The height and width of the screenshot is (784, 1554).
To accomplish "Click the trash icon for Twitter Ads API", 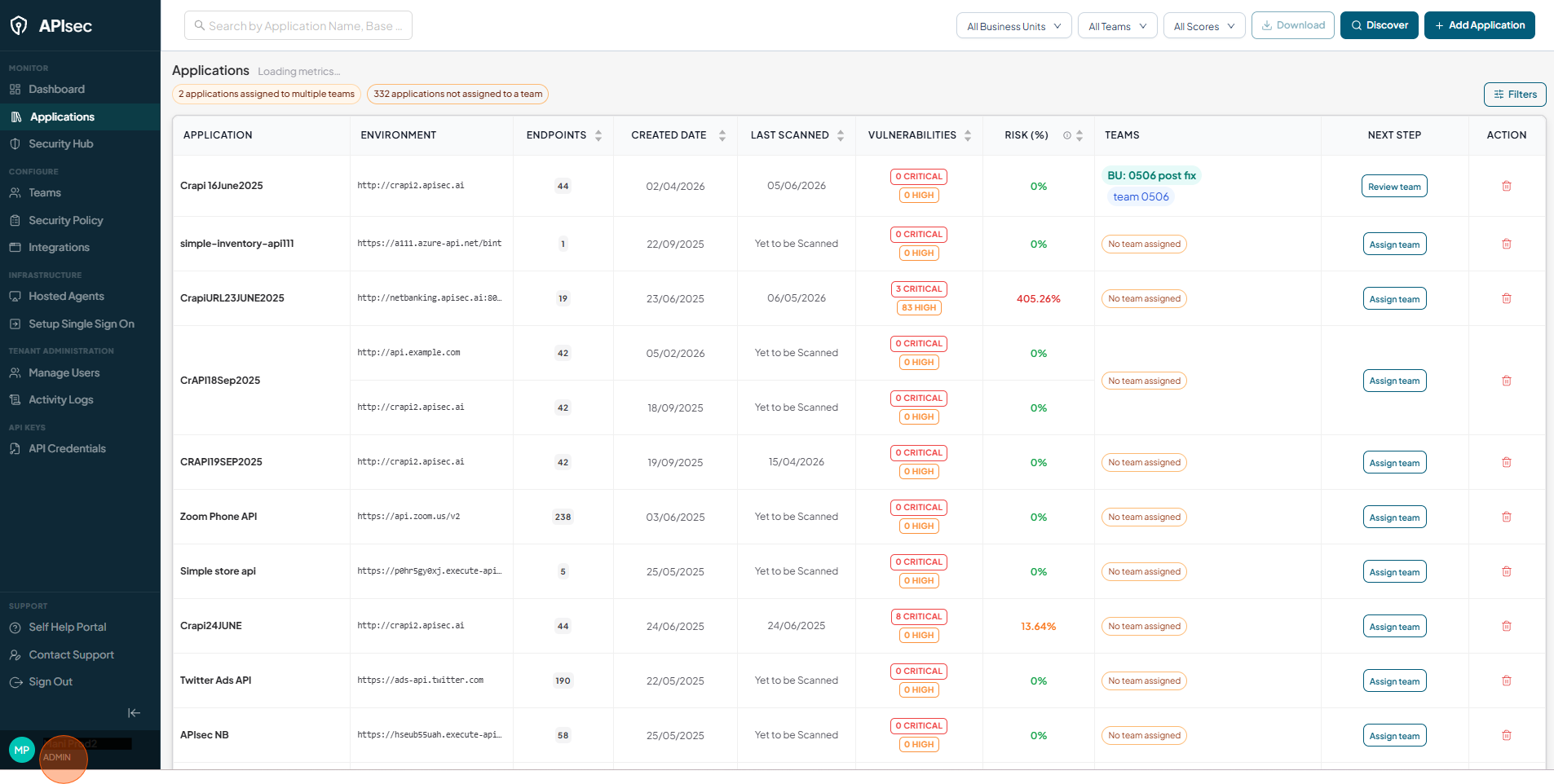I will click(x=1506, y=680).
